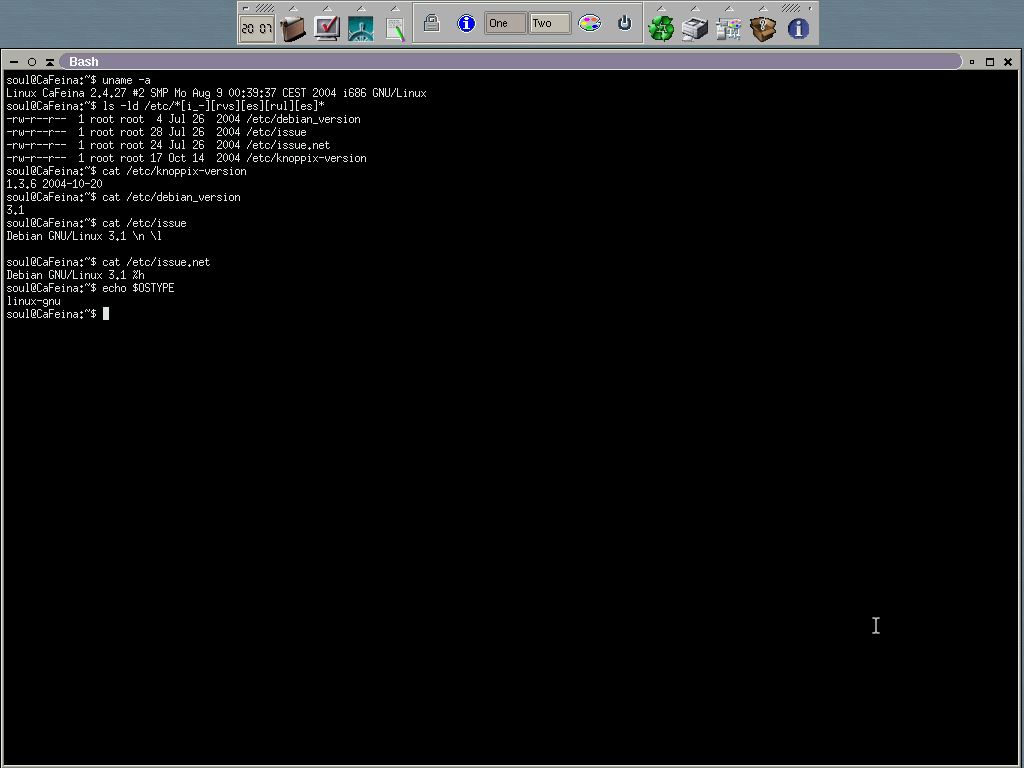
Task: Open the file drawer icon in the panel
Action: tap(293, 28)
